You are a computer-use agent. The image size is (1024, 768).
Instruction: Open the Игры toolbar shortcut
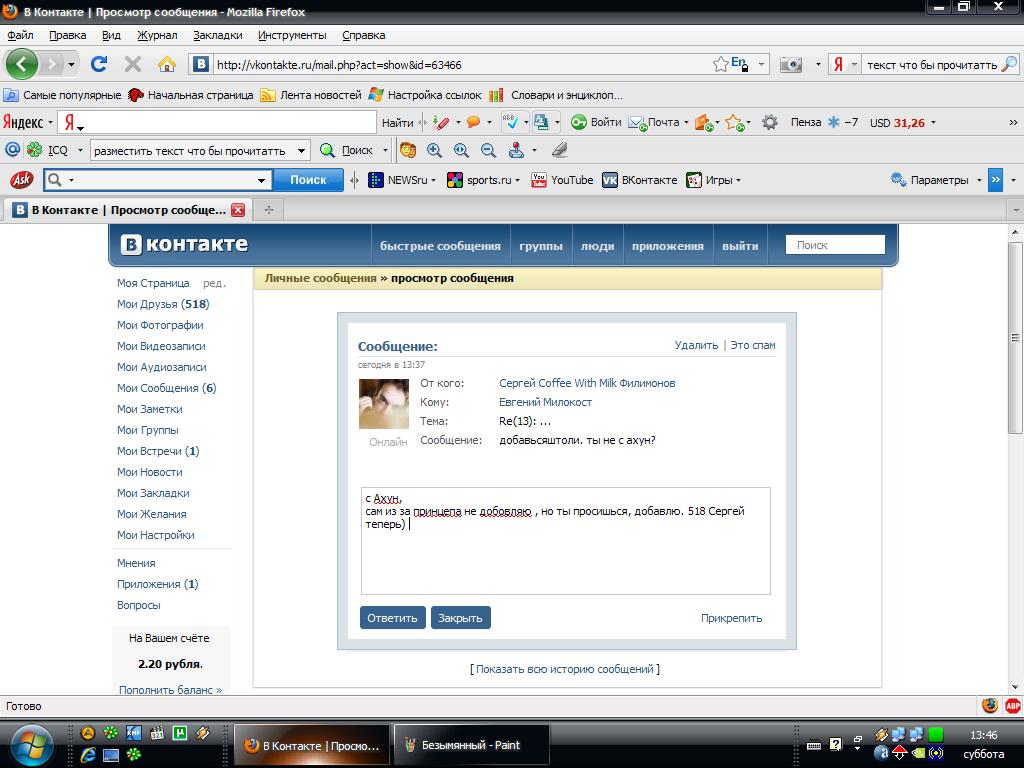(x=713, y=180)
